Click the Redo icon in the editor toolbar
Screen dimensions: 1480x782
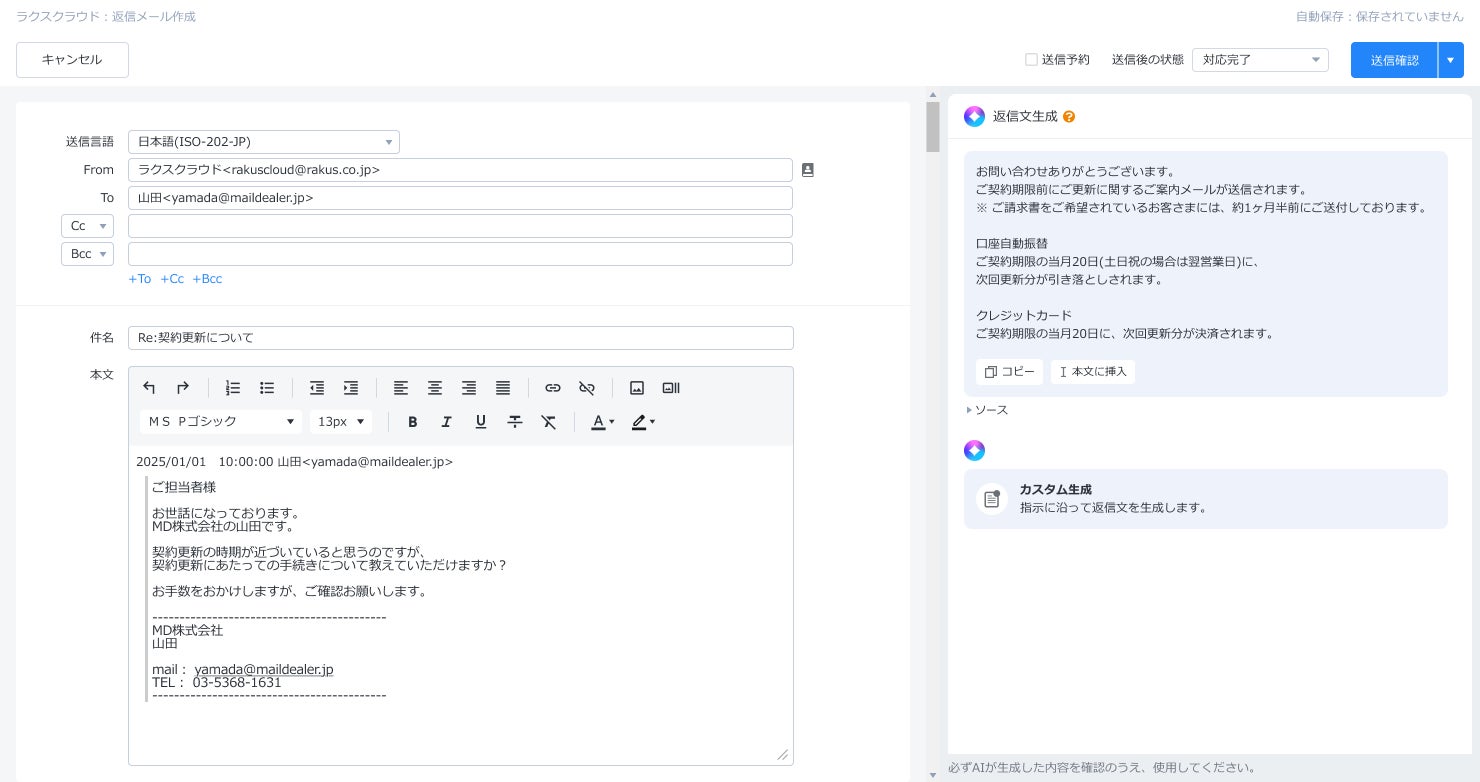[x=183, y=388]
